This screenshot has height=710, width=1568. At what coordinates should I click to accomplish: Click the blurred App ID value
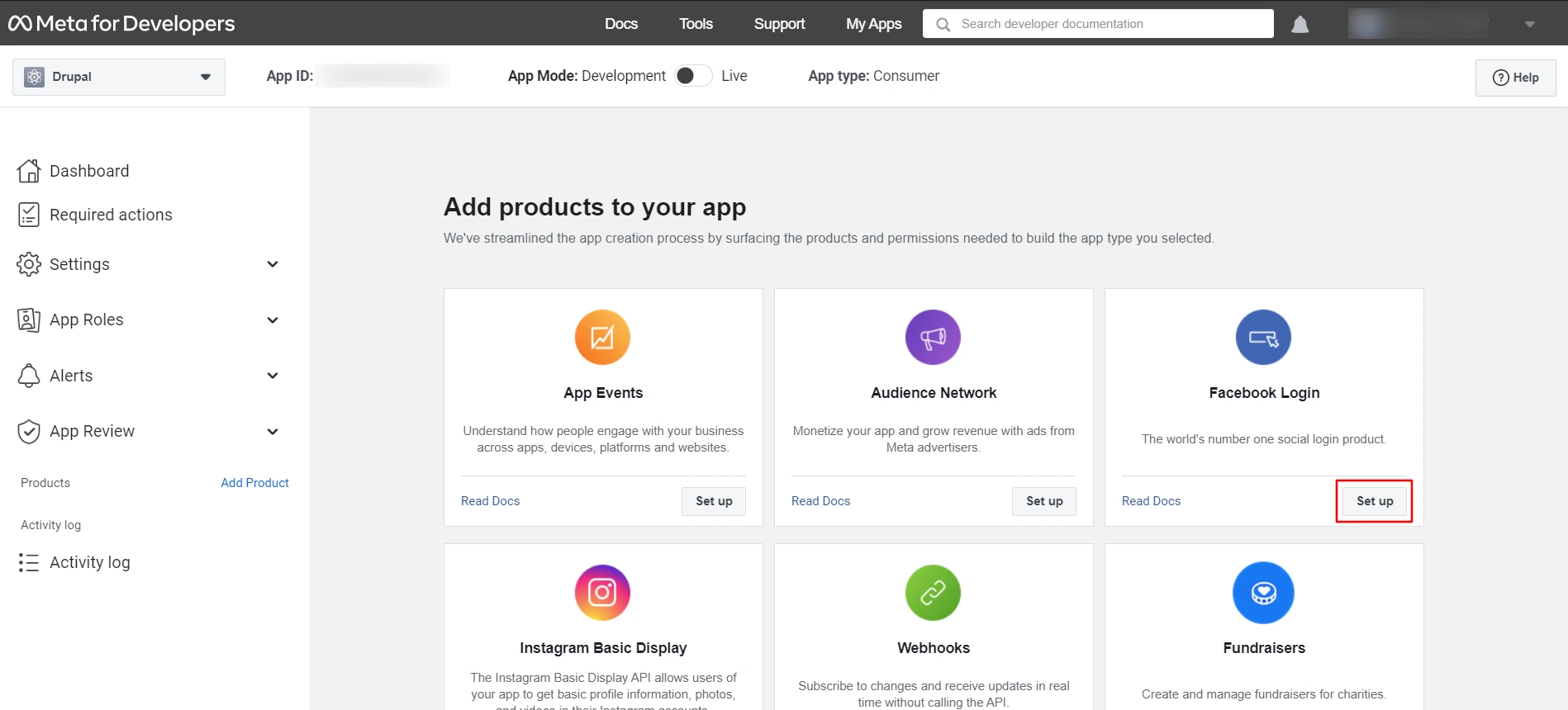(384, 76)
